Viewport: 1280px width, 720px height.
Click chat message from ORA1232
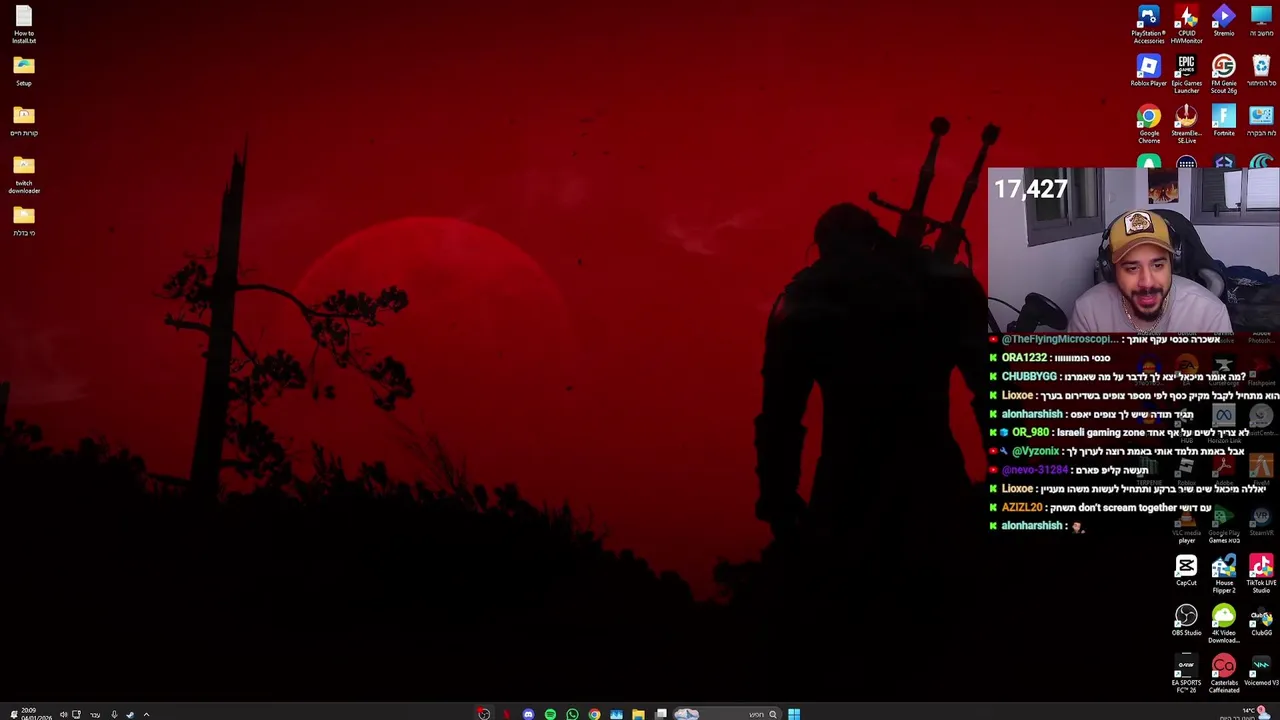pyautogui.click(x=1050, y=357)
